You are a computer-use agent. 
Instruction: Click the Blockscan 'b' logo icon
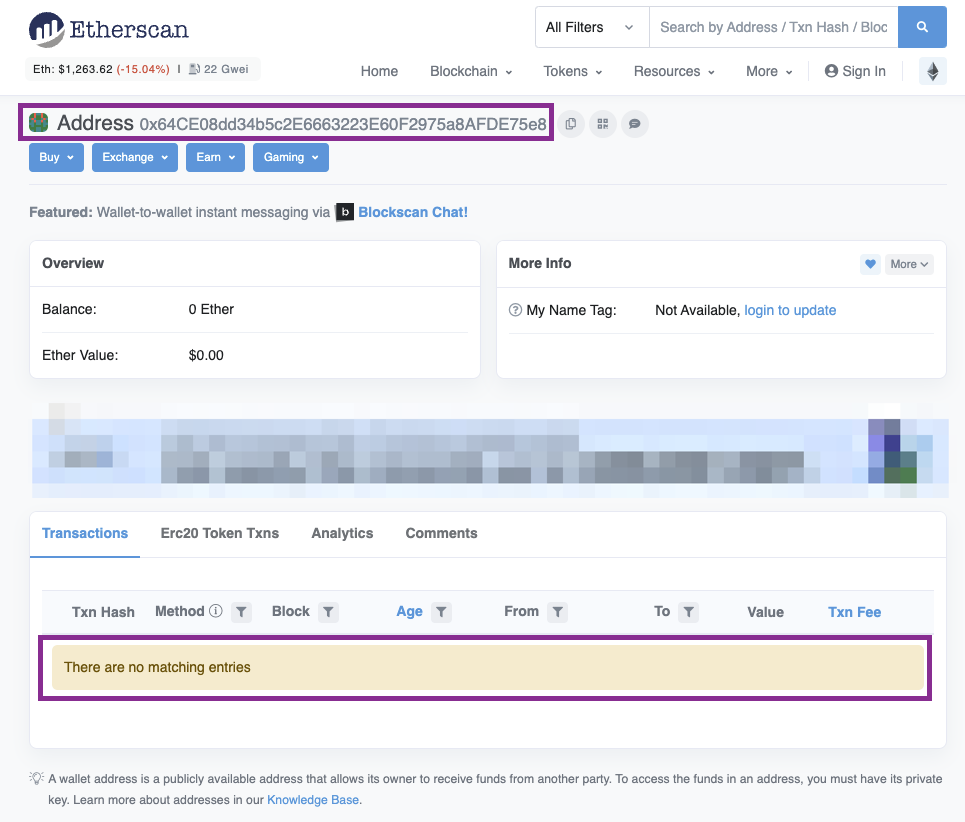click(x=345, y=212)
